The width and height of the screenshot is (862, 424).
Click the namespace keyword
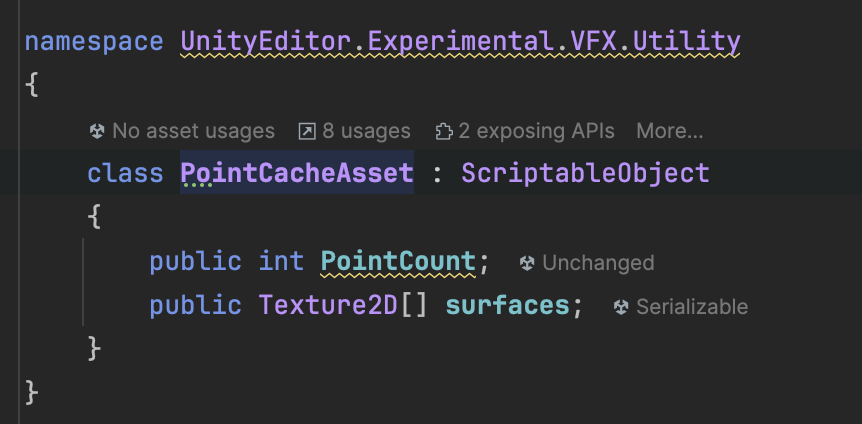click(x=93, y=42)
